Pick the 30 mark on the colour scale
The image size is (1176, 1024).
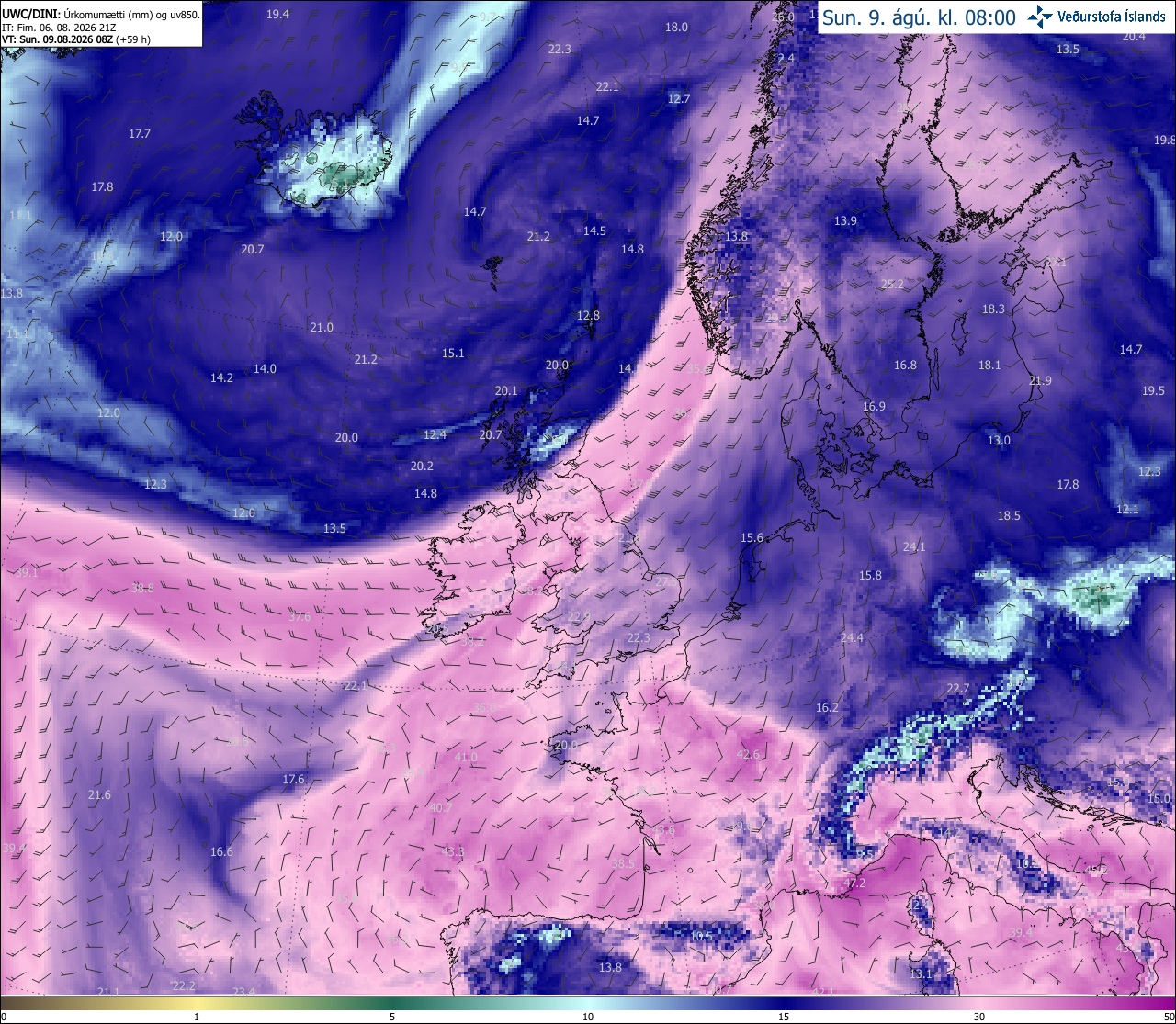click(x=979, y=1017)
